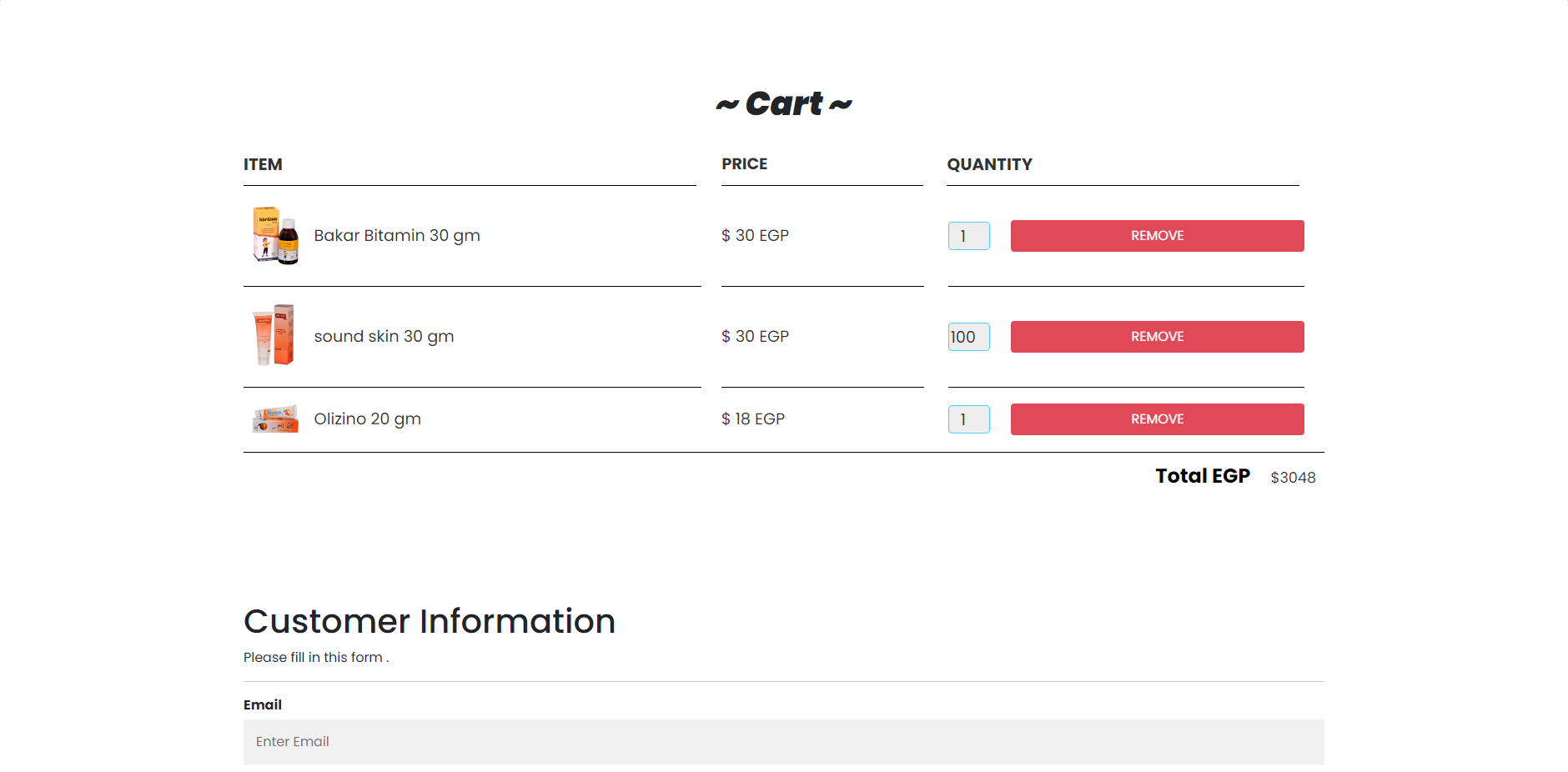Select the 'Bakar Bitamin 30 gm' item name
This screenshot has height=772, width=1568.
(x=397, y=236)
